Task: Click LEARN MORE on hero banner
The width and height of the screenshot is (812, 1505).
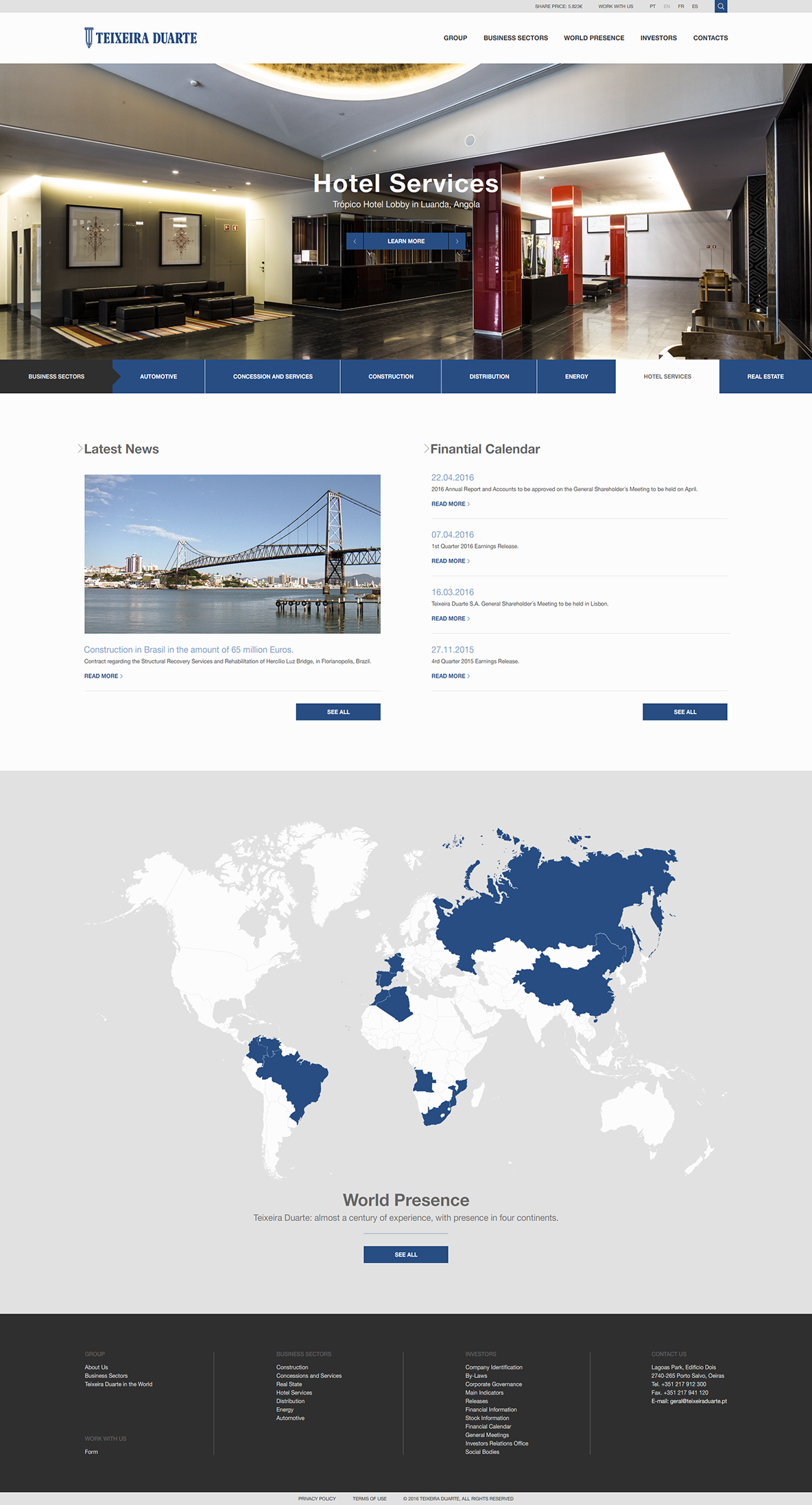Action: tap(406, 241)
